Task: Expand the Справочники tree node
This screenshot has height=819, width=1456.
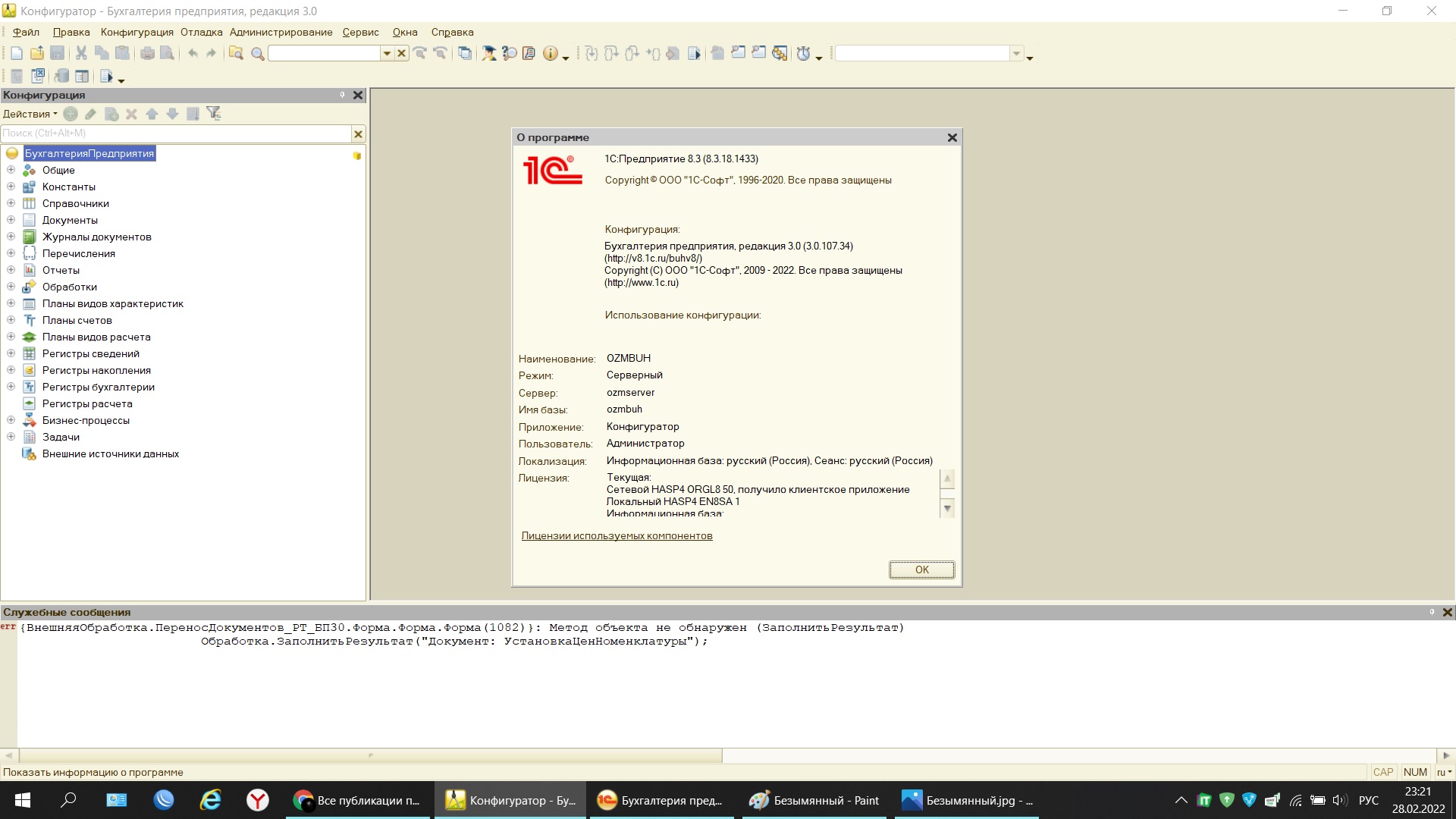Action: coord(11,203)
